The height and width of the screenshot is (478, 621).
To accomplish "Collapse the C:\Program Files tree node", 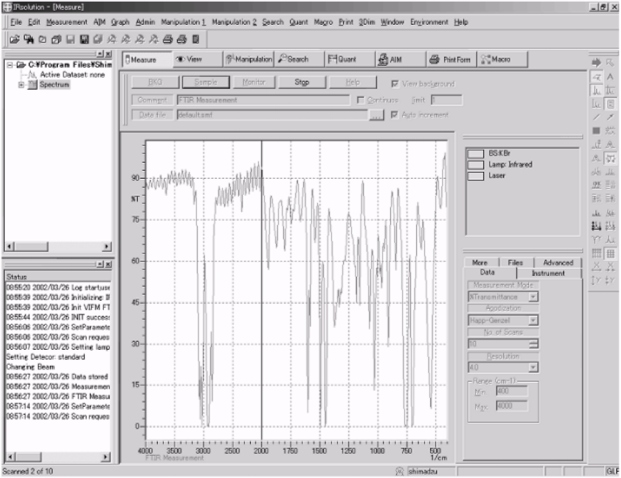I will click(10, 65).
